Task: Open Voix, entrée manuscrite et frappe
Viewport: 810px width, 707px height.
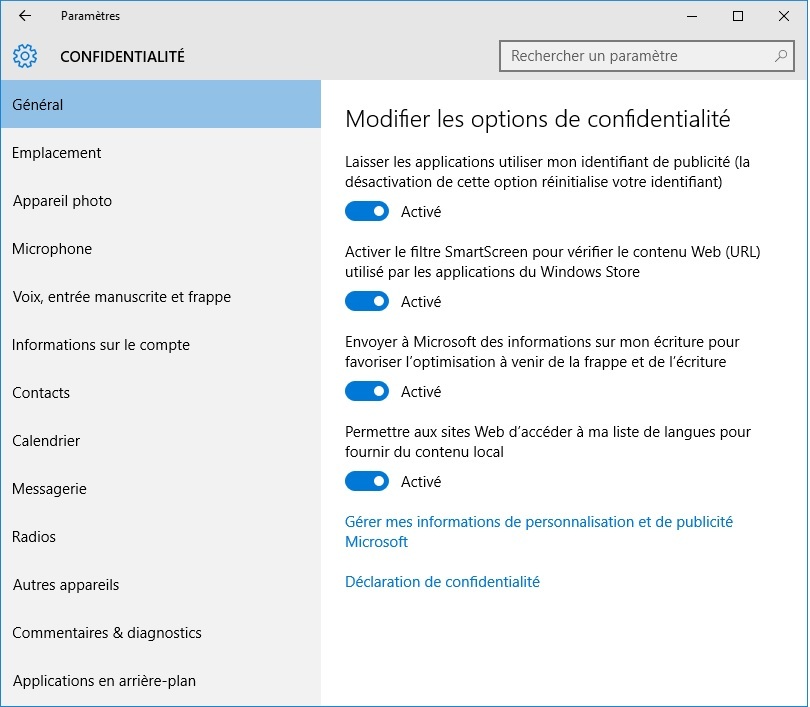Action: [161, 297]
